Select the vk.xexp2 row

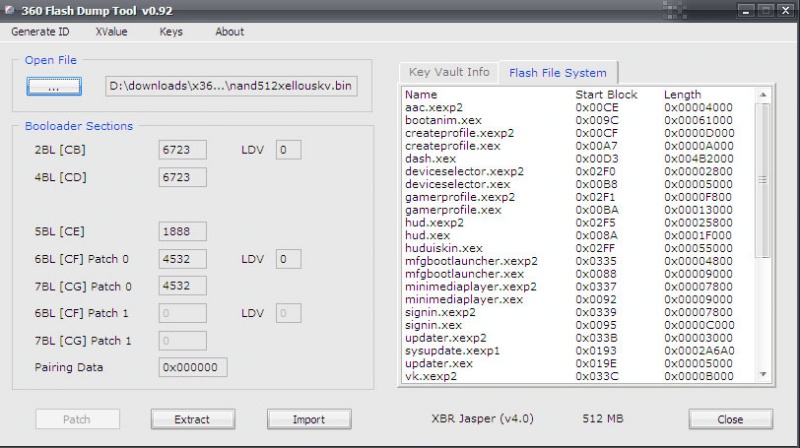(x=578, y=377)
